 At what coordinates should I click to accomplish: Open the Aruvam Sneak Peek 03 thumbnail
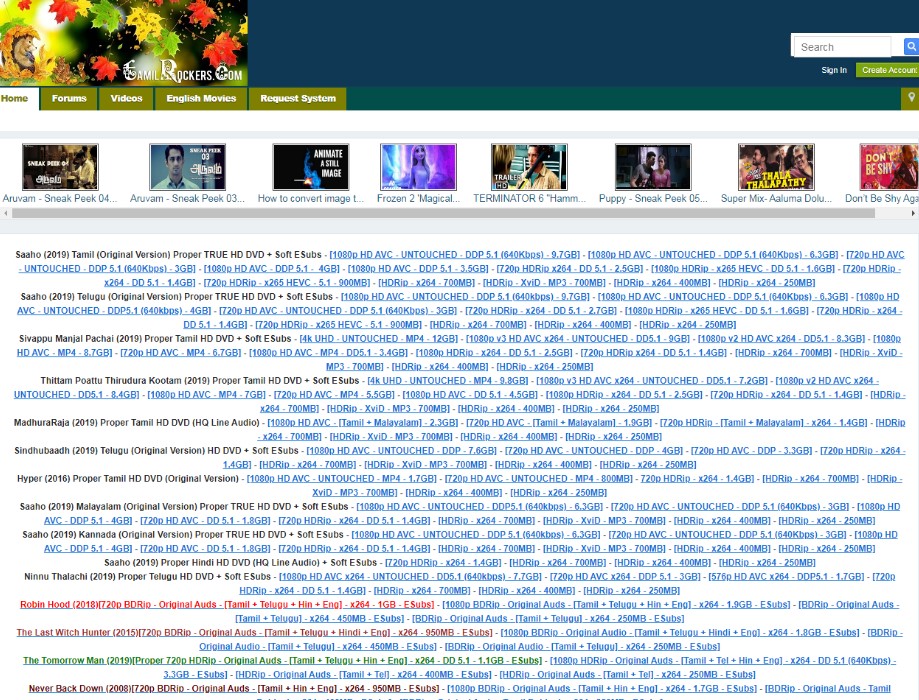[x=188, y=167]
